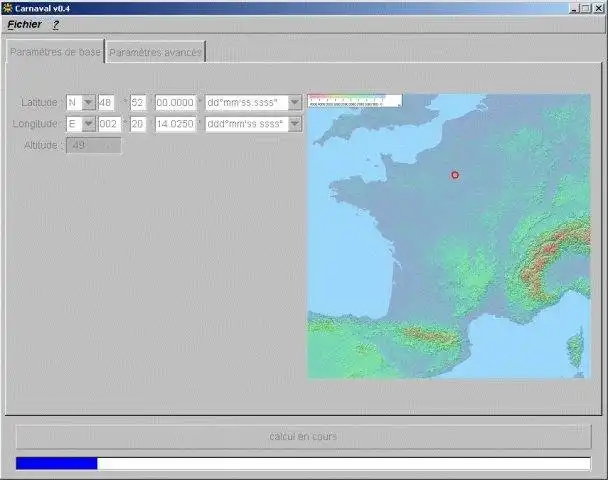Open the ? help menu
Image resolution: width=608 pixels, height=480 pixels.
point(55,25)
